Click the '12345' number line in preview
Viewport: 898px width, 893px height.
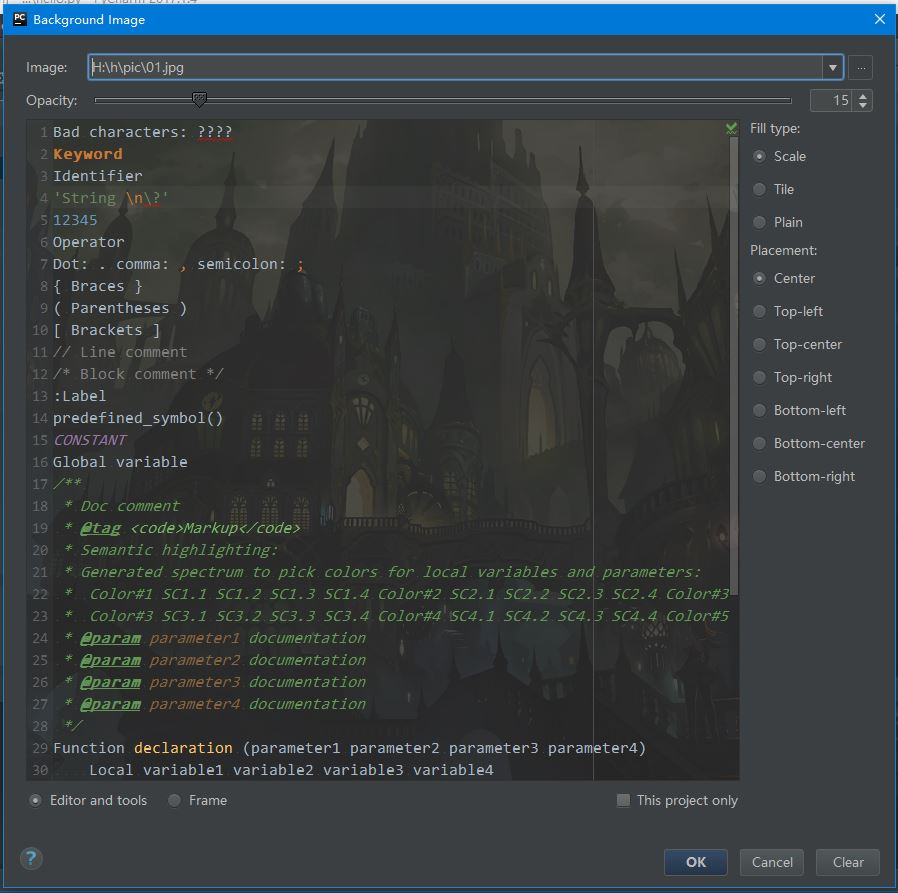tap(75, 220)
